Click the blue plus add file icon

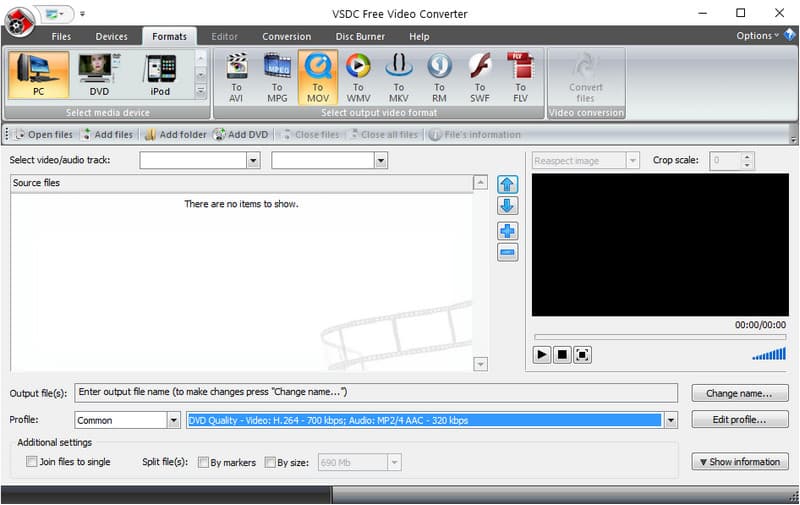tap(507, 231)
